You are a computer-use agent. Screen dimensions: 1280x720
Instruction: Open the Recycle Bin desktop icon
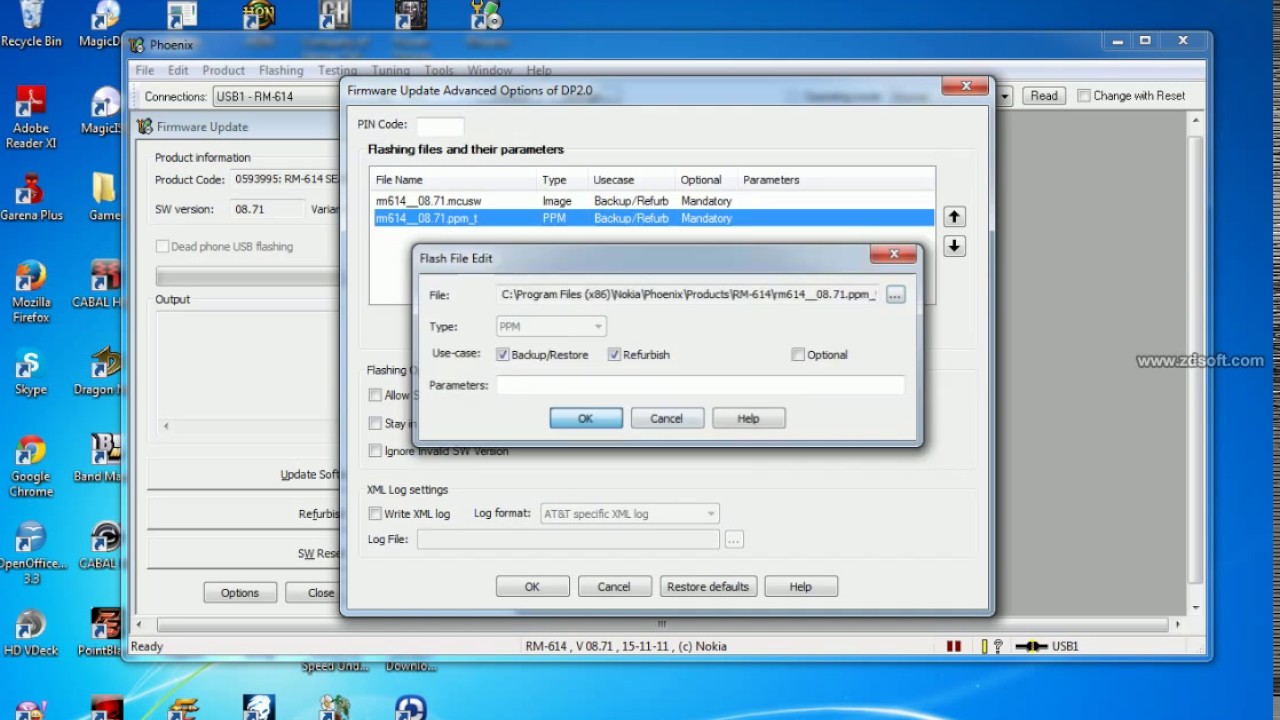tap(31, 24)
